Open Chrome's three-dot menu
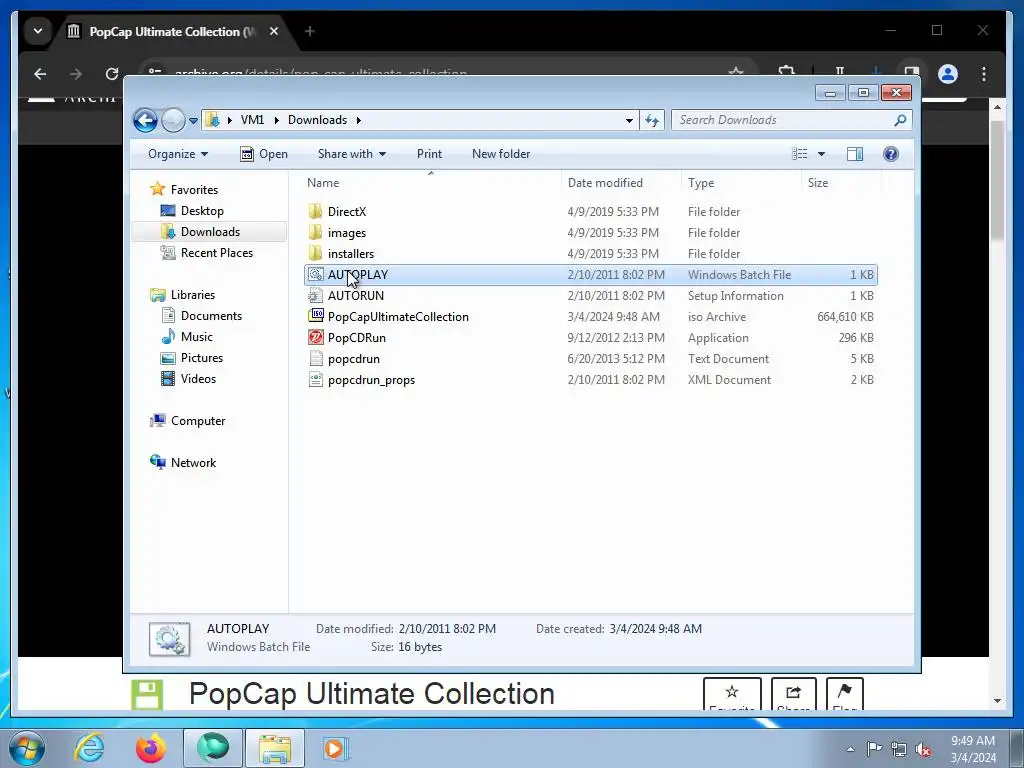Screen dimensions: 1024x768 pos(984,74)
